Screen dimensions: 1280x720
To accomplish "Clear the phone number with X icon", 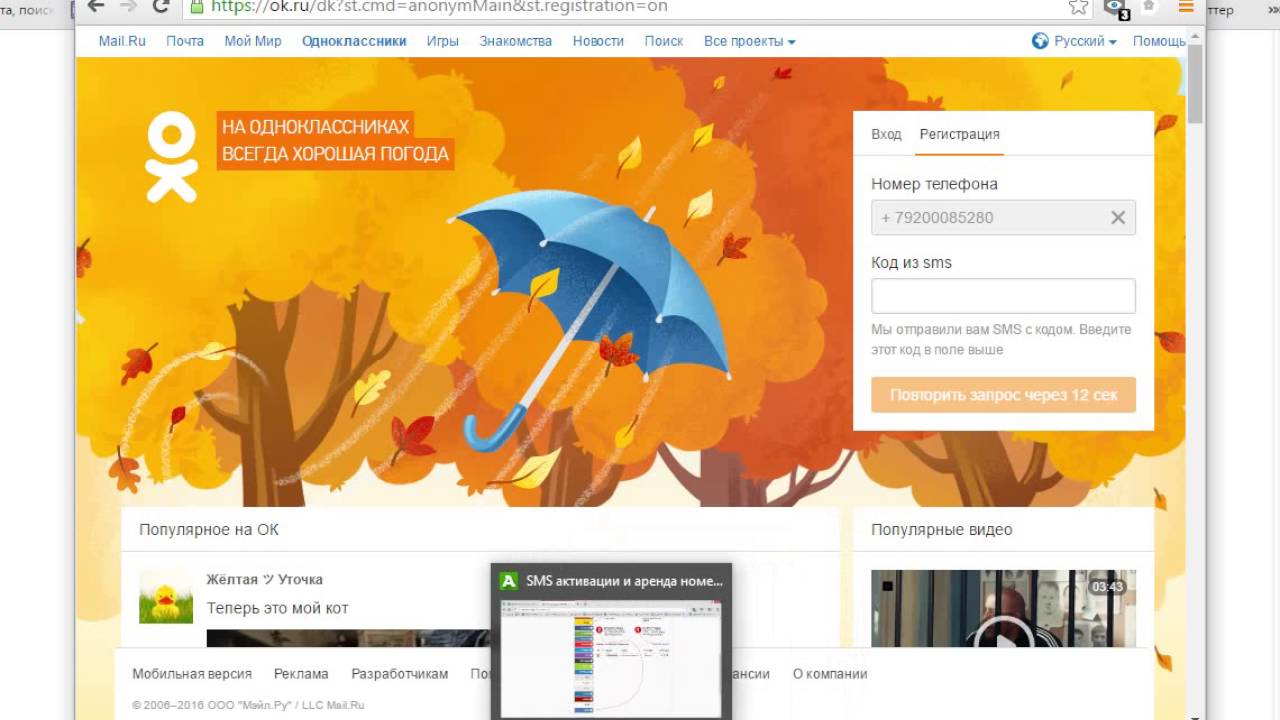I will coord(1118,218).
